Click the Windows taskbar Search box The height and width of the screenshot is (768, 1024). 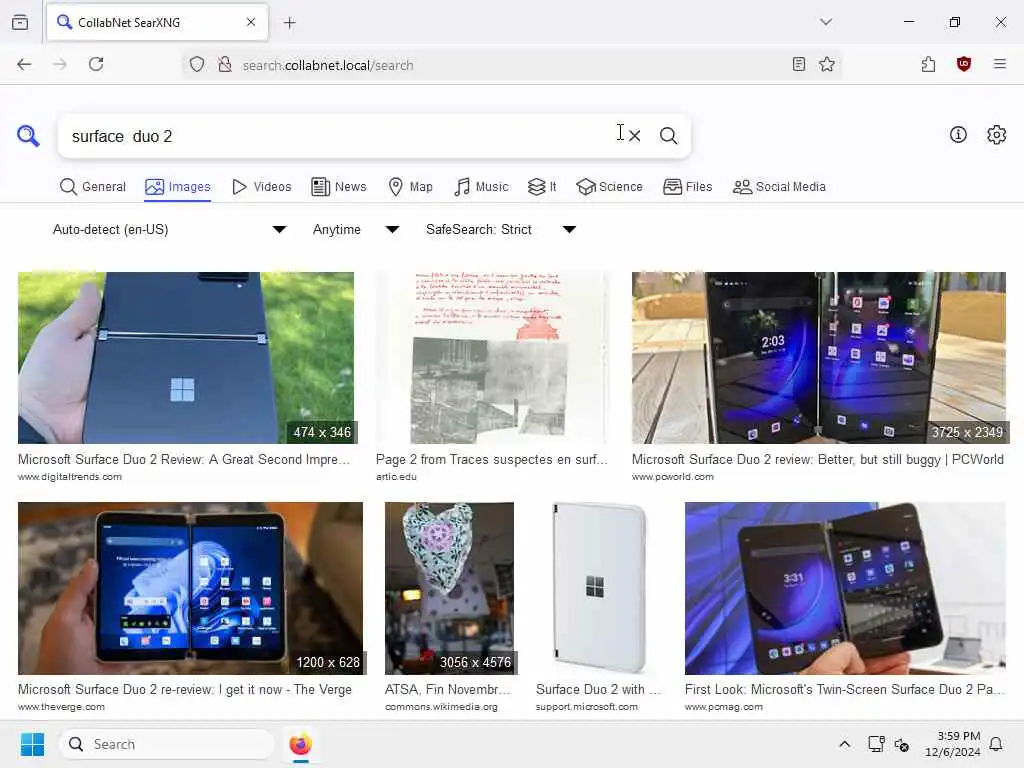pyautogui.click(x=167, y=744)
